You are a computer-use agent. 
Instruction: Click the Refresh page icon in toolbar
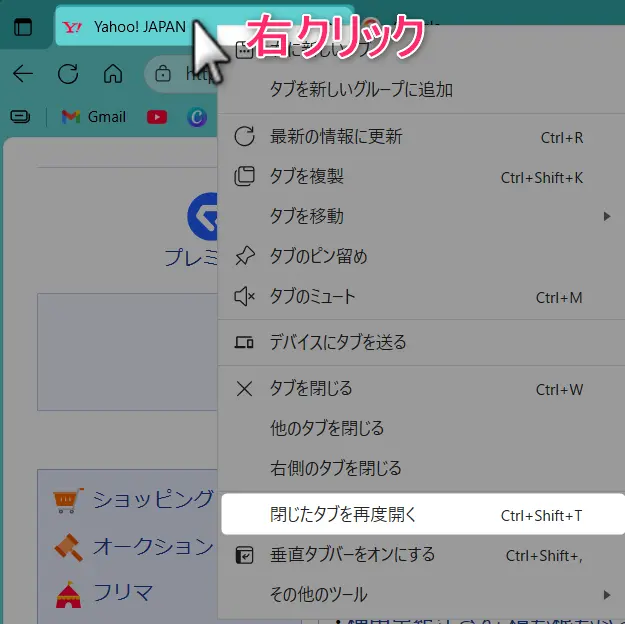(68, 74)
